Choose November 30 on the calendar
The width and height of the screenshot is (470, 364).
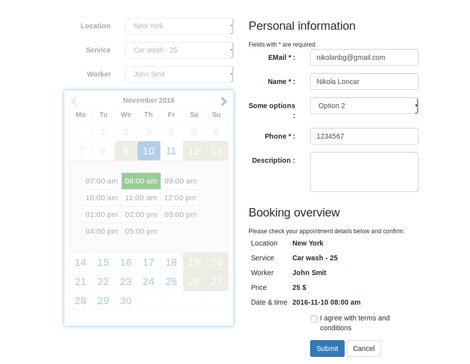pos(126,301)
